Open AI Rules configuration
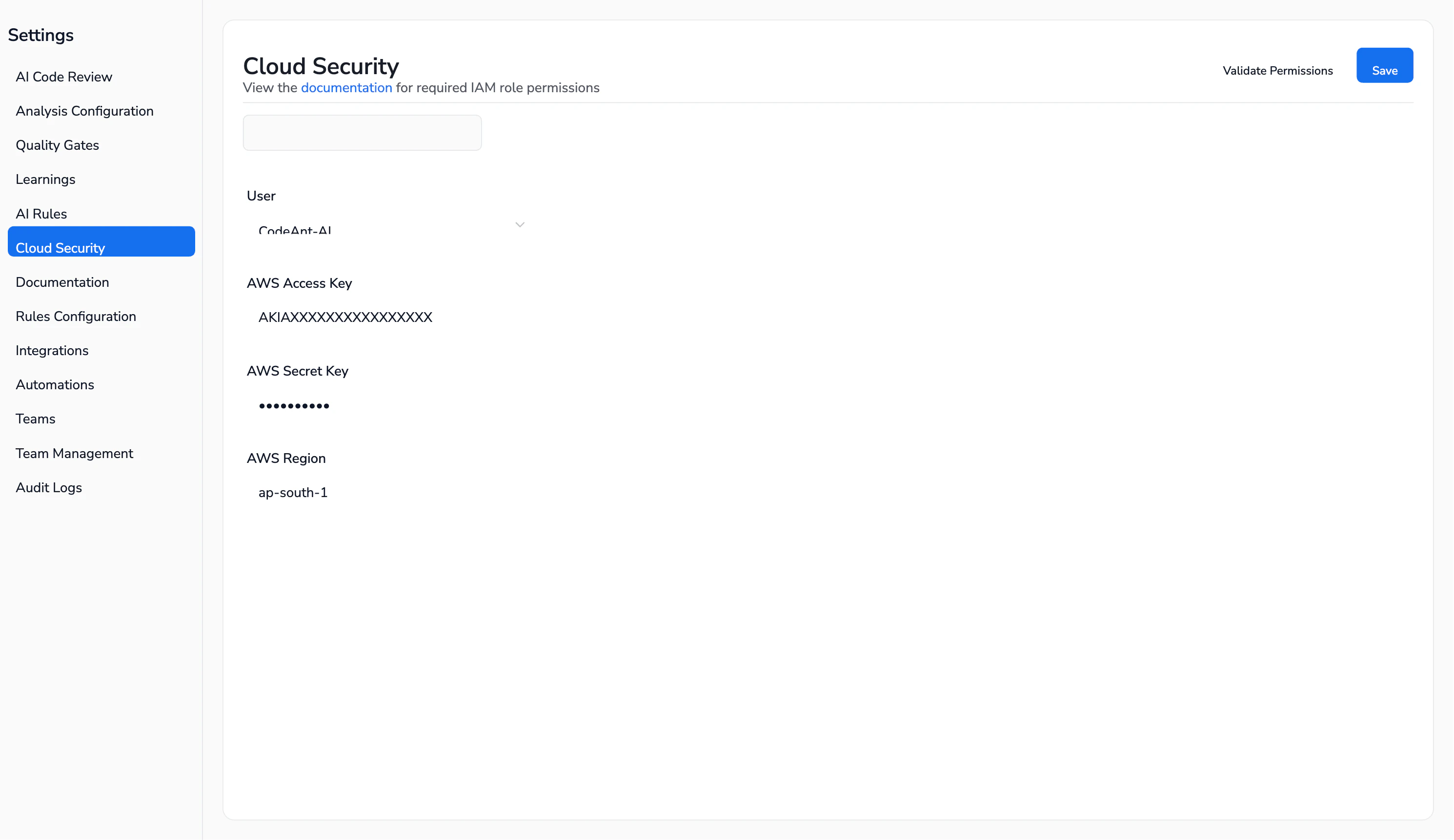 click(41, 214)
